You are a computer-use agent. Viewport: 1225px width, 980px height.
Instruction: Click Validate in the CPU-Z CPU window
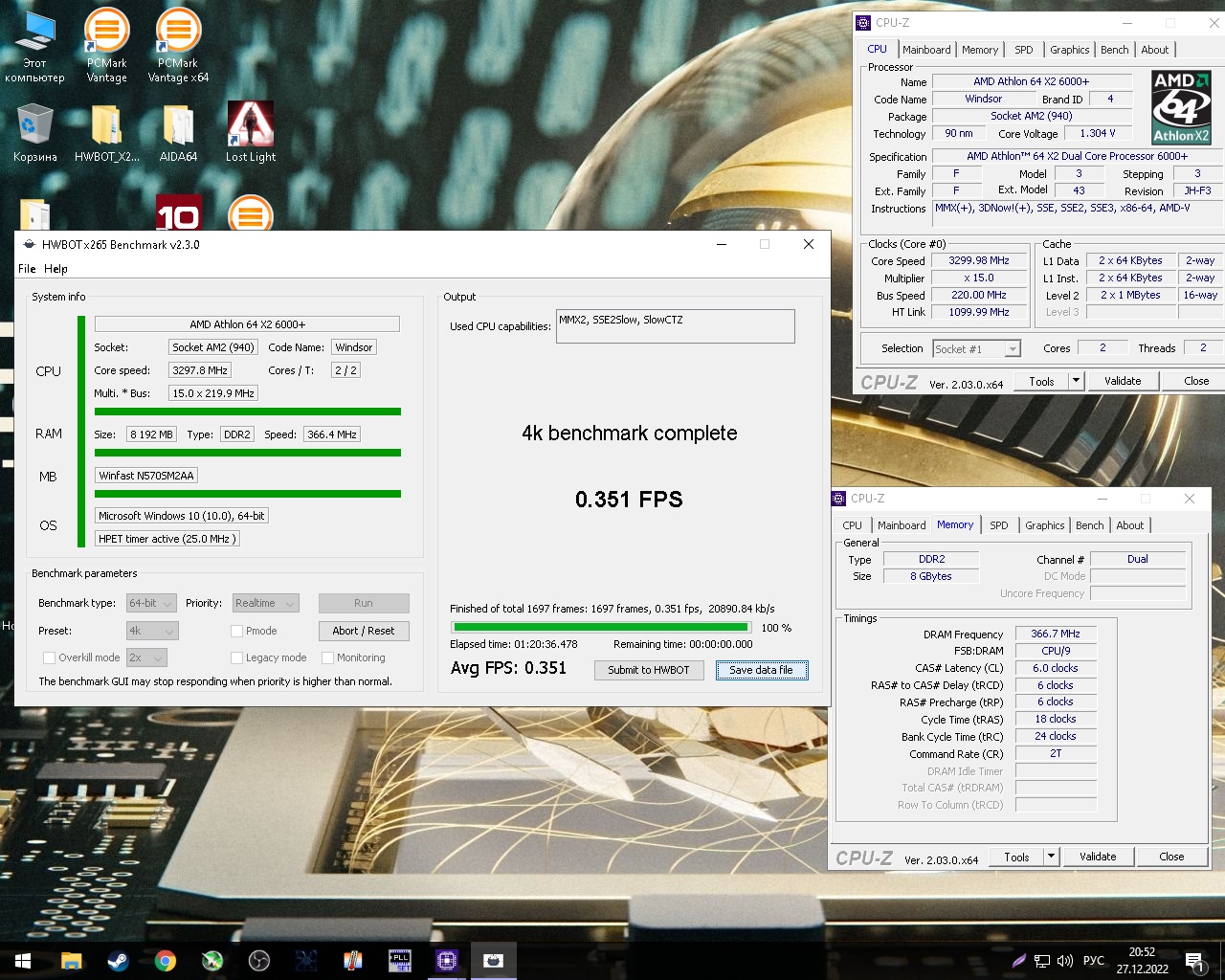pyautogui.click(x=1123, y=381)
